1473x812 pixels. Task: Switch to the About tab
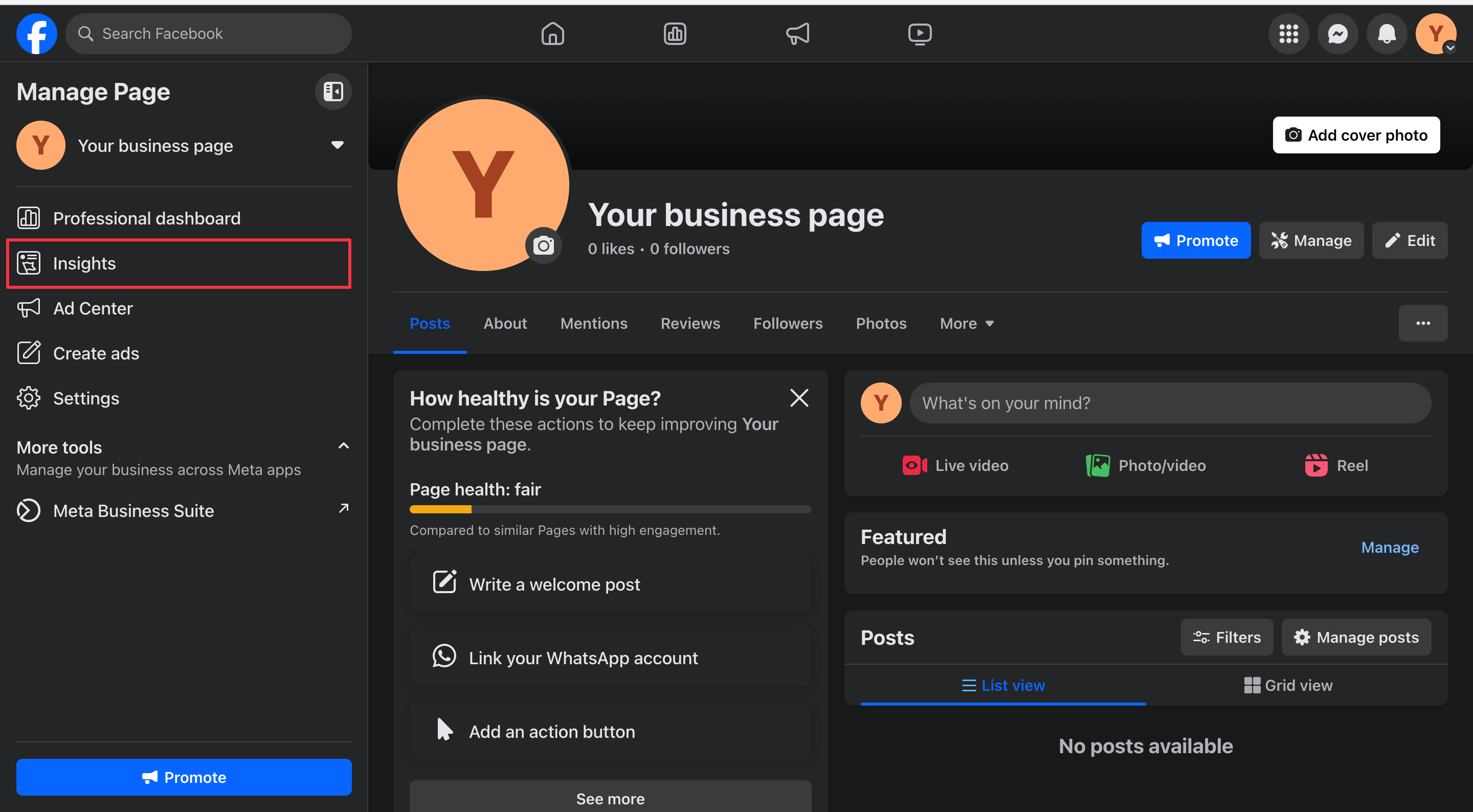click(505, 324)
